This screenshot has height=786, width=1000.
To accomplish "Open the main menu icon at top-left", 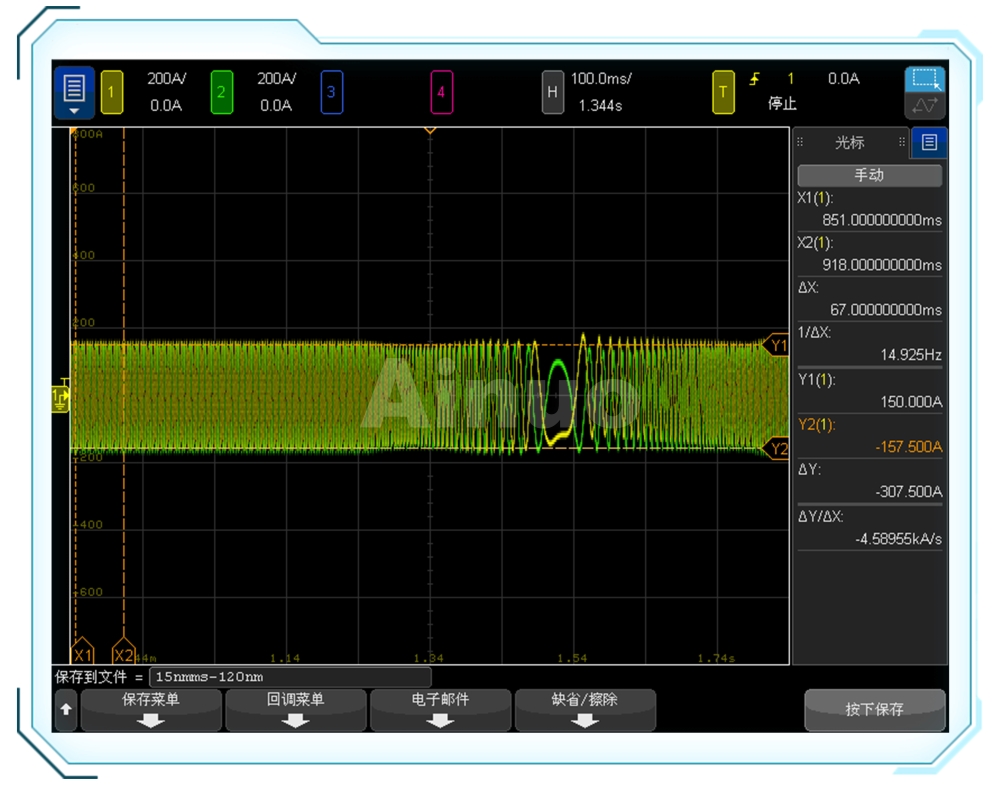I will tap(74, 91).
